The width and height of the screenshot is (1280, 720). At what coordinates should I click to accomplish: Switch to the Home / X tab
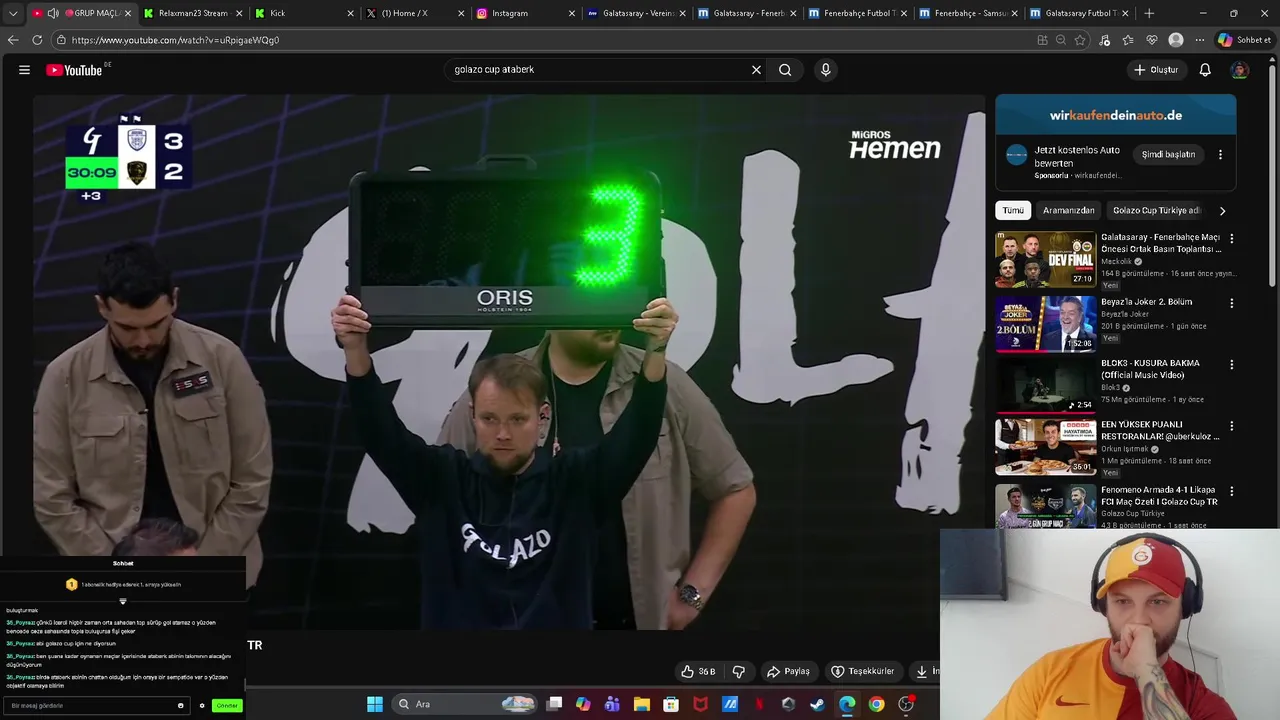415,13
